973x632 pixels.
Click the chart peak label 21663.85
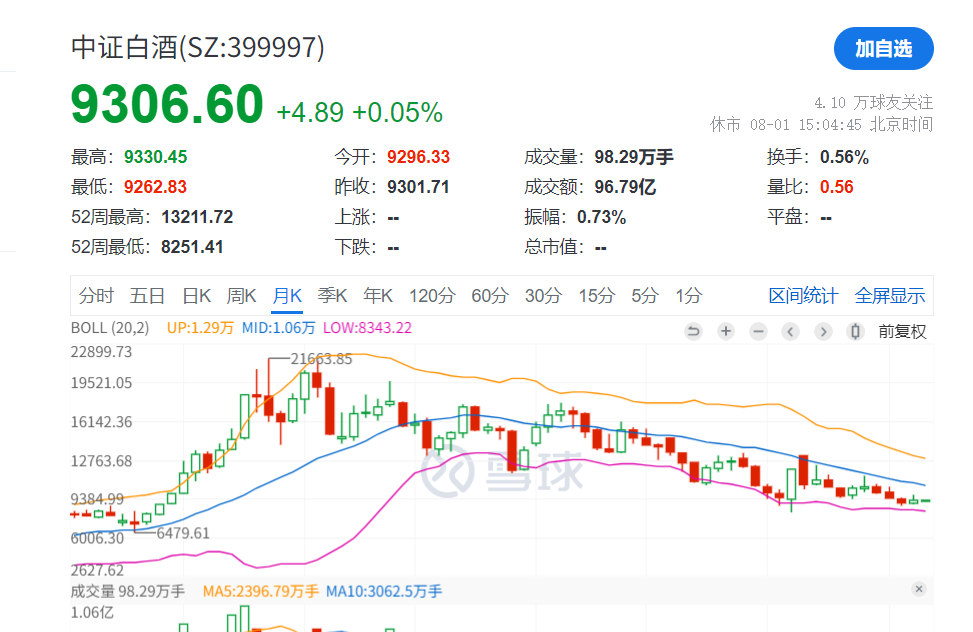point(321,359)
